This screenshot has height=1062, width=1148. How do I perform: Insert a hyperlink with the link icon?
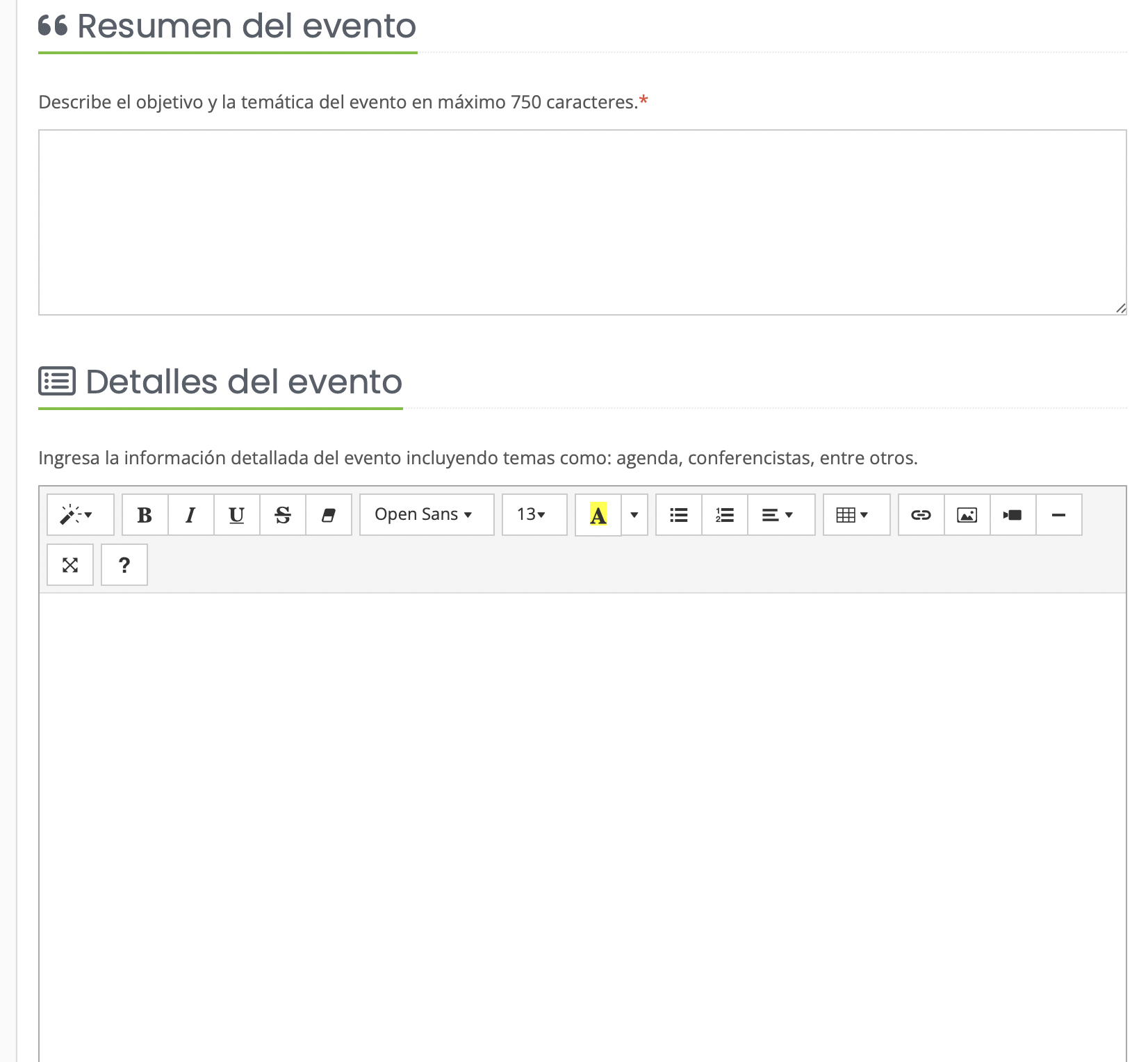tap(921, 515)
